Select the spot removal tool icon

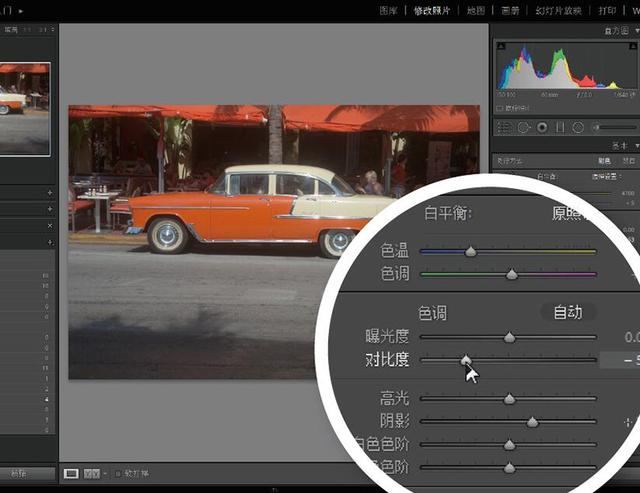coord(523,127)
